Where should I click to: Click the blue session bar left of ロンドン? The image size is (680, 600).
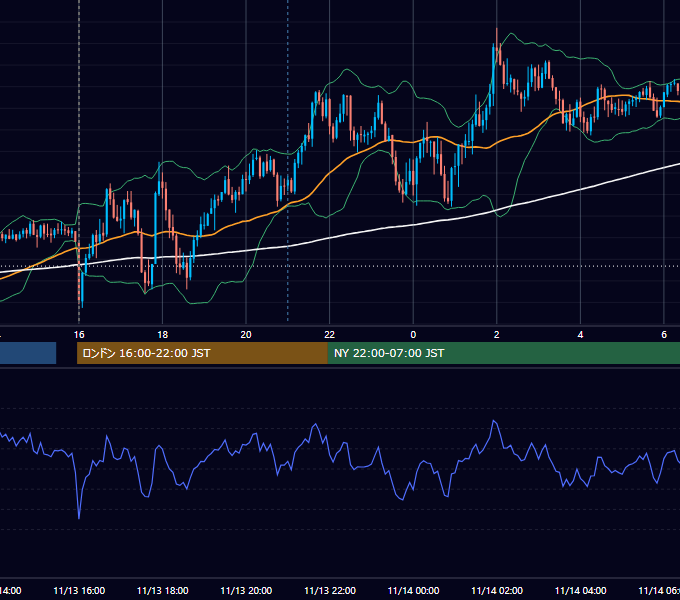point(28,353)
